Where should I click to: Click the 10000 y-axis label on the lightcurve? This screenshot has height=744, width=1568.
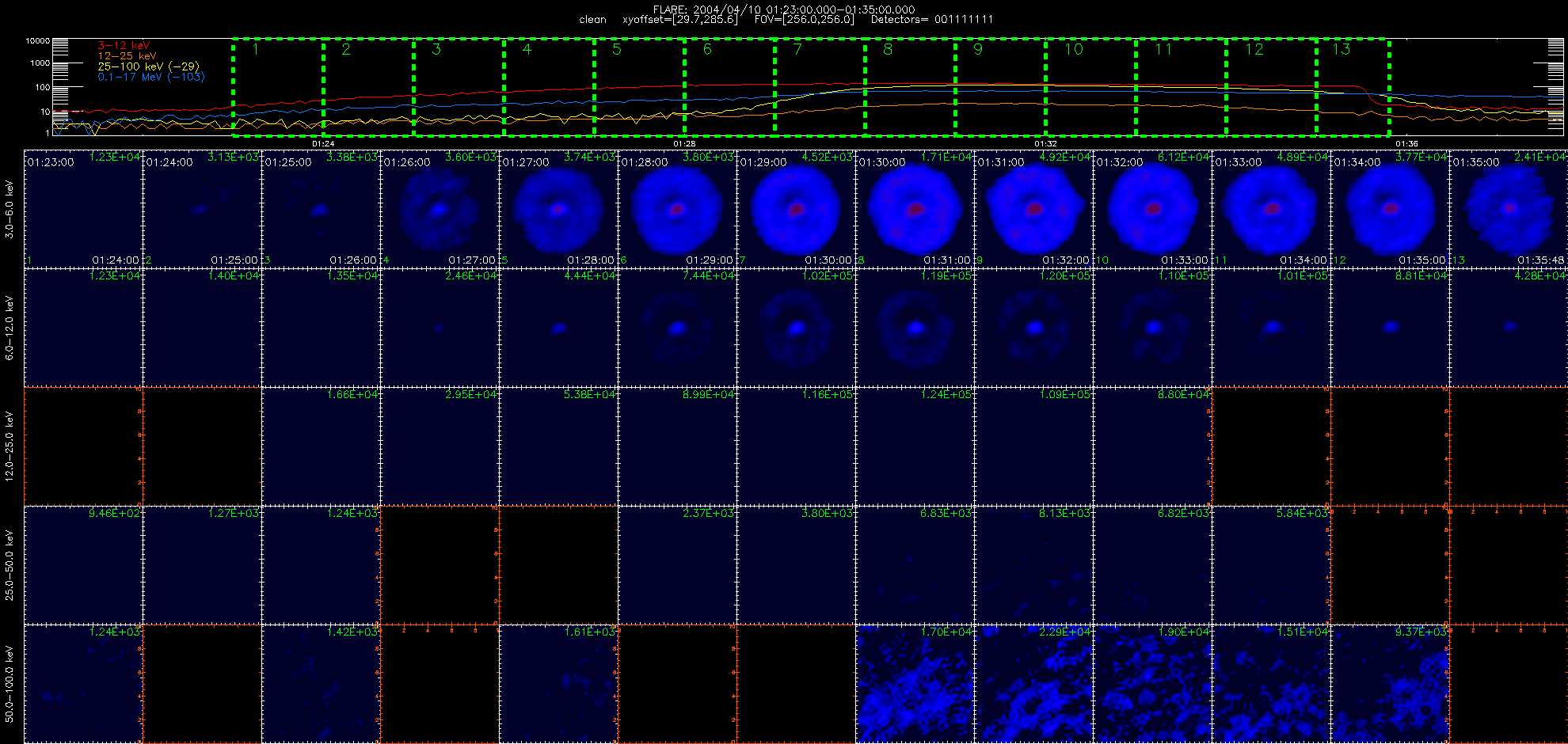(38, 40)
